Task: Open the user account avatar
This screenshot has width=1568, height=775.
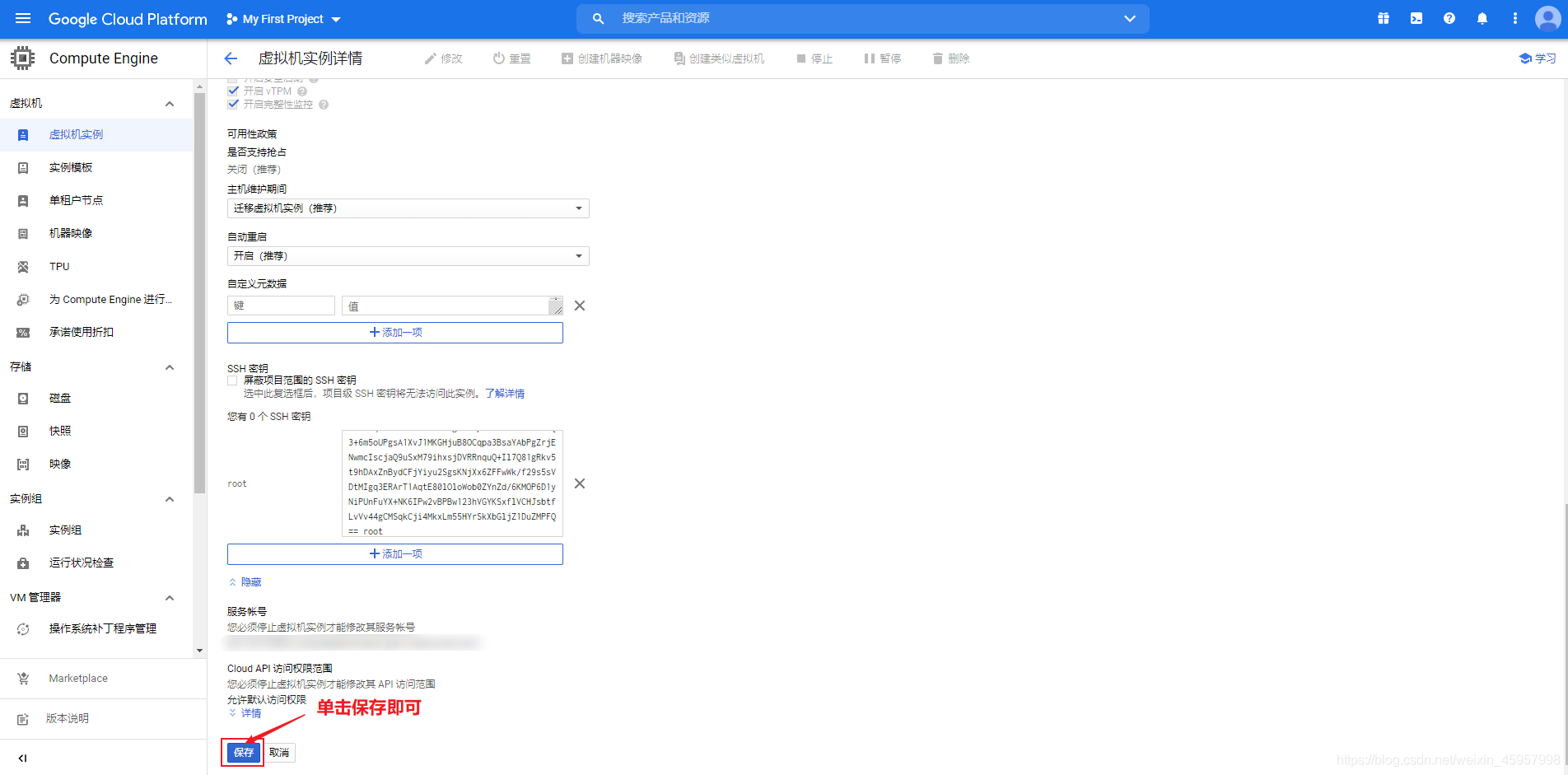Action: [x=1548, y=18]
